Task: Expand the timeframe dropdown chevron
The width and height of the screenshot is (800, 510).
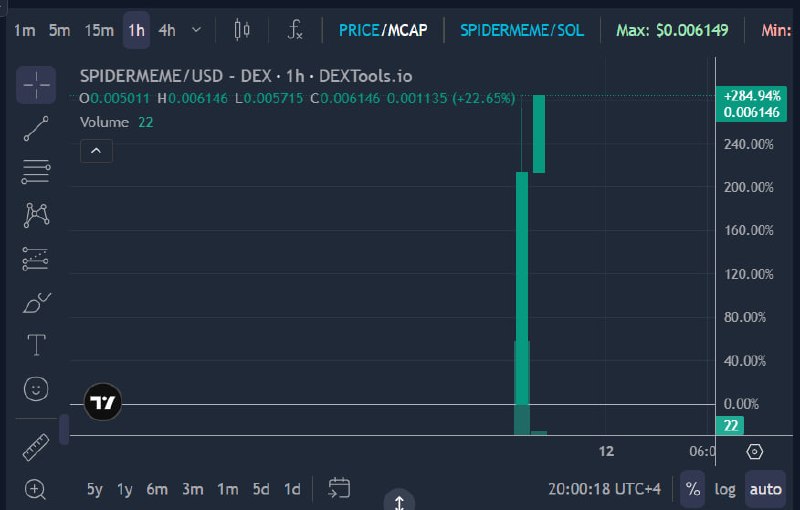Action: tap(196, 30)
